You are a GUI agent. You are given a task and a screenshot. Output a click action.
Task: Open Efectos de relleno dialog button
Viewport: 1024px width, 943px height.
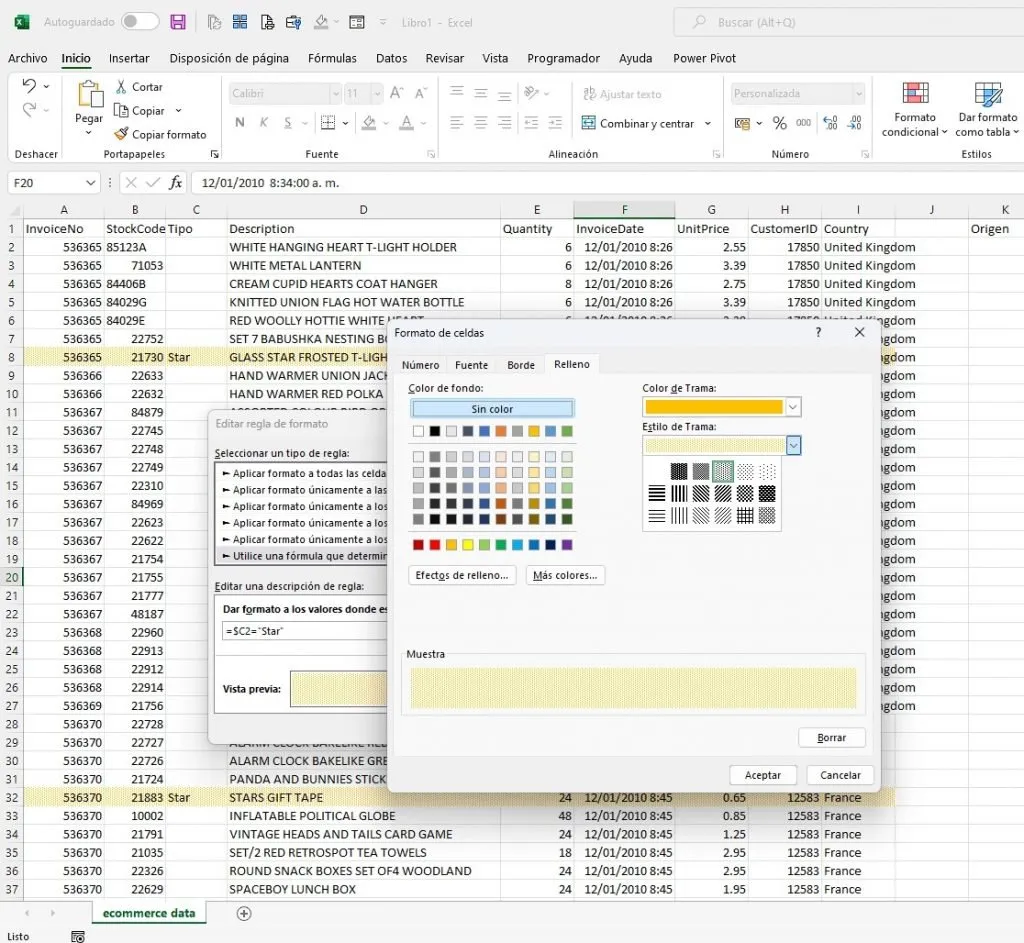point(462,575)
